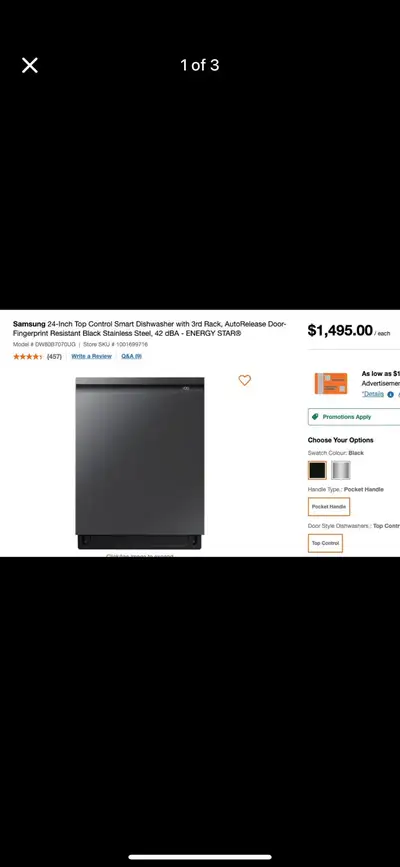400x867 pixels.
Task: Tap the home indicator bar at bottom
Action: [200, 857]
